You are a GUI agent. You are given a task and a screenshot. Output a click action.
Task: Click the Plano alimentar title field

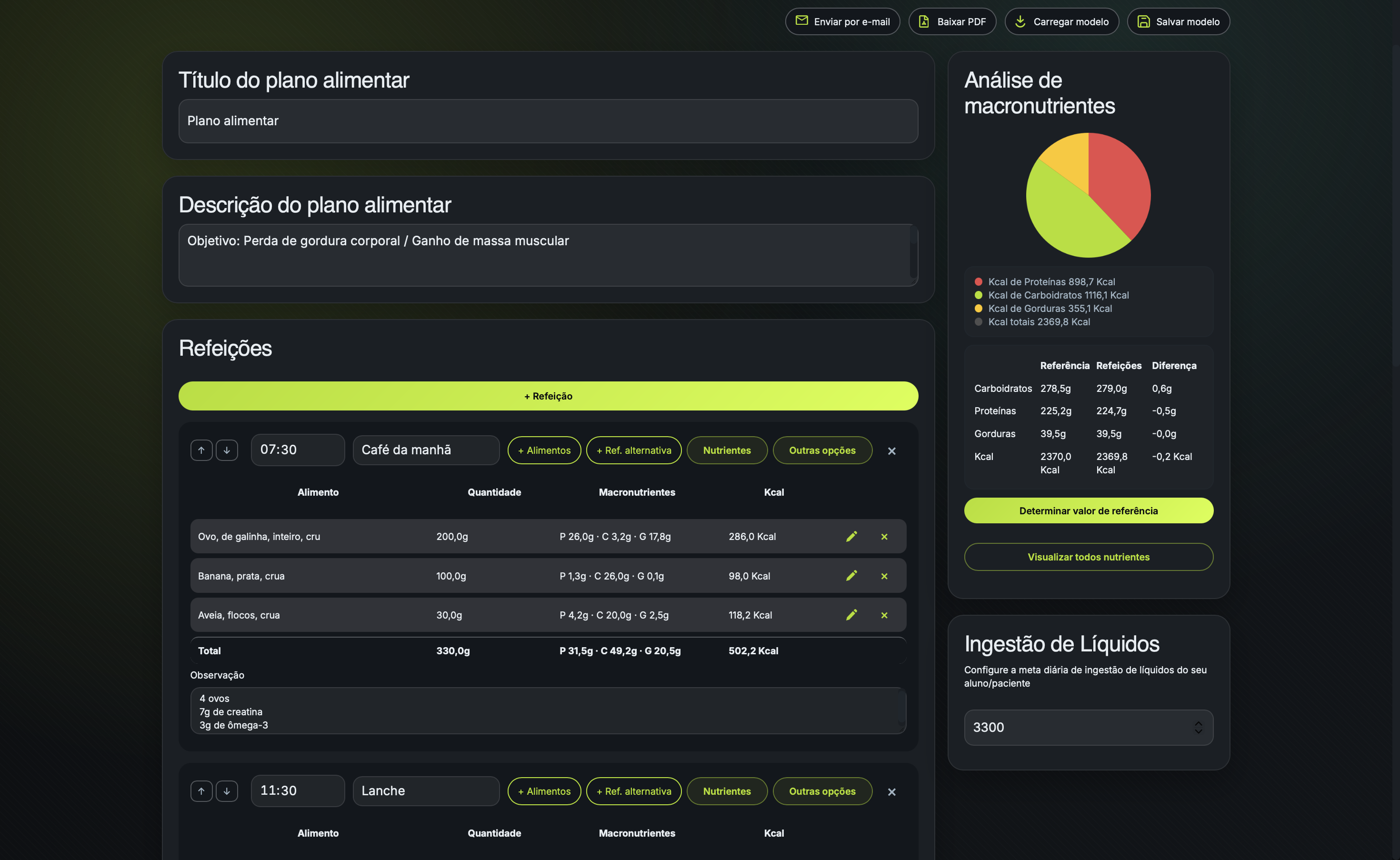point(548,121)
